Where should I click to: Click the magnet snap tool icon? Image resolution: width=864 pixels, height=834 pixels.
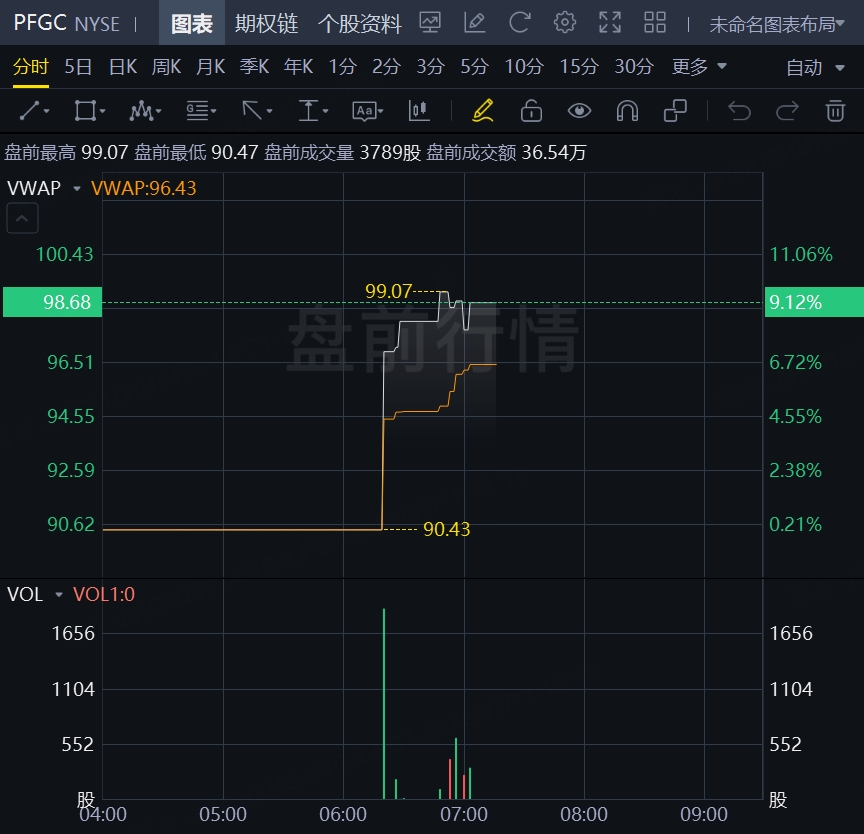pyautogui.click(x=627, y=110)
